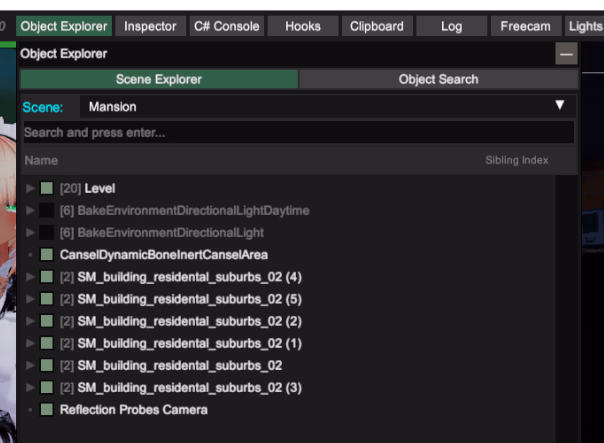Minimize the Object Explorer panel
This screenshot has height=443, width=604.
pyautogui.click(x=566, y=54)
